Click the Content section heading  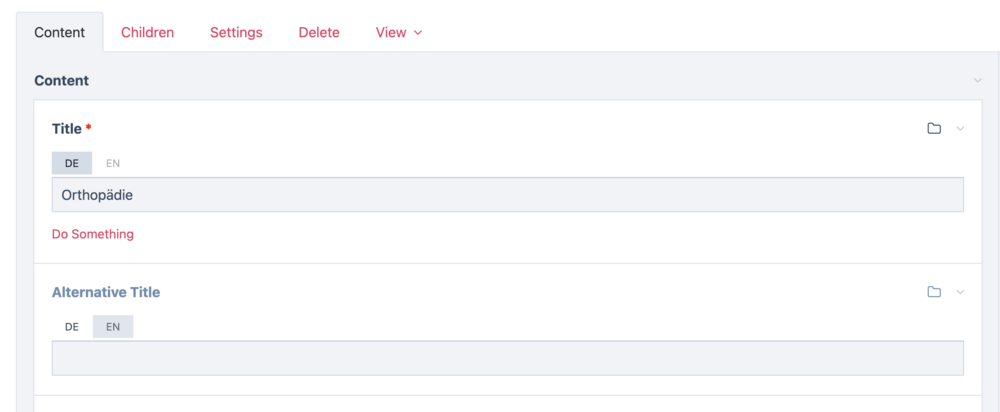pyautogui.click(x=62, y=81)
